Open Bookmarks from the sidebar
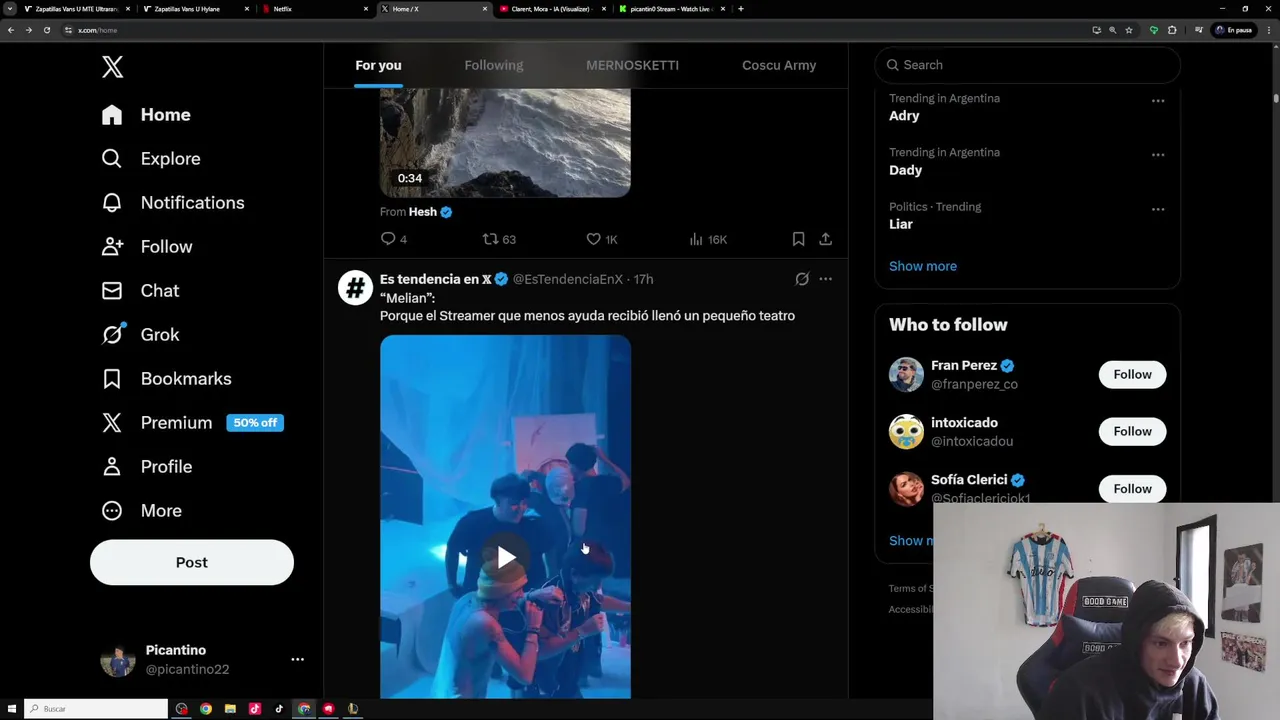The image size is (1280, 720). click(166, 379)
